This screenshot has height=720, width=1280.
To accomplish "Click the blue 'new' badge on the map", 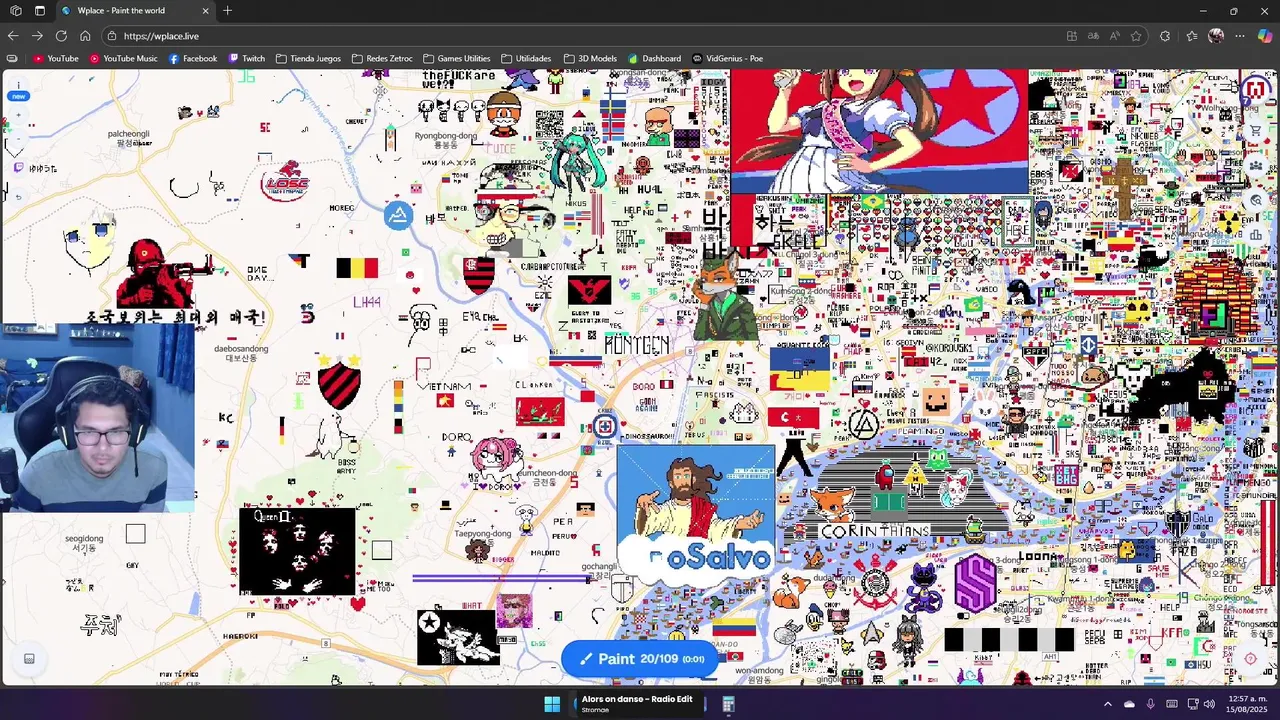I will (18, 96).
